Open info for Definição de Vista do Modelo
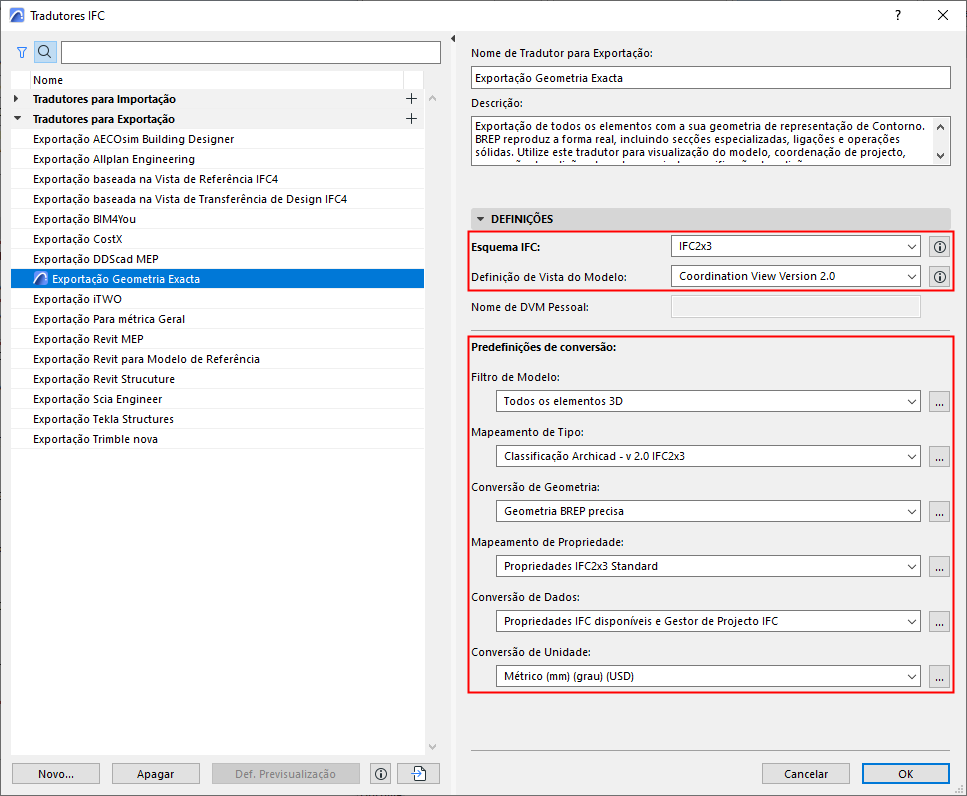967x796 pixels. [x=939, y=277]
